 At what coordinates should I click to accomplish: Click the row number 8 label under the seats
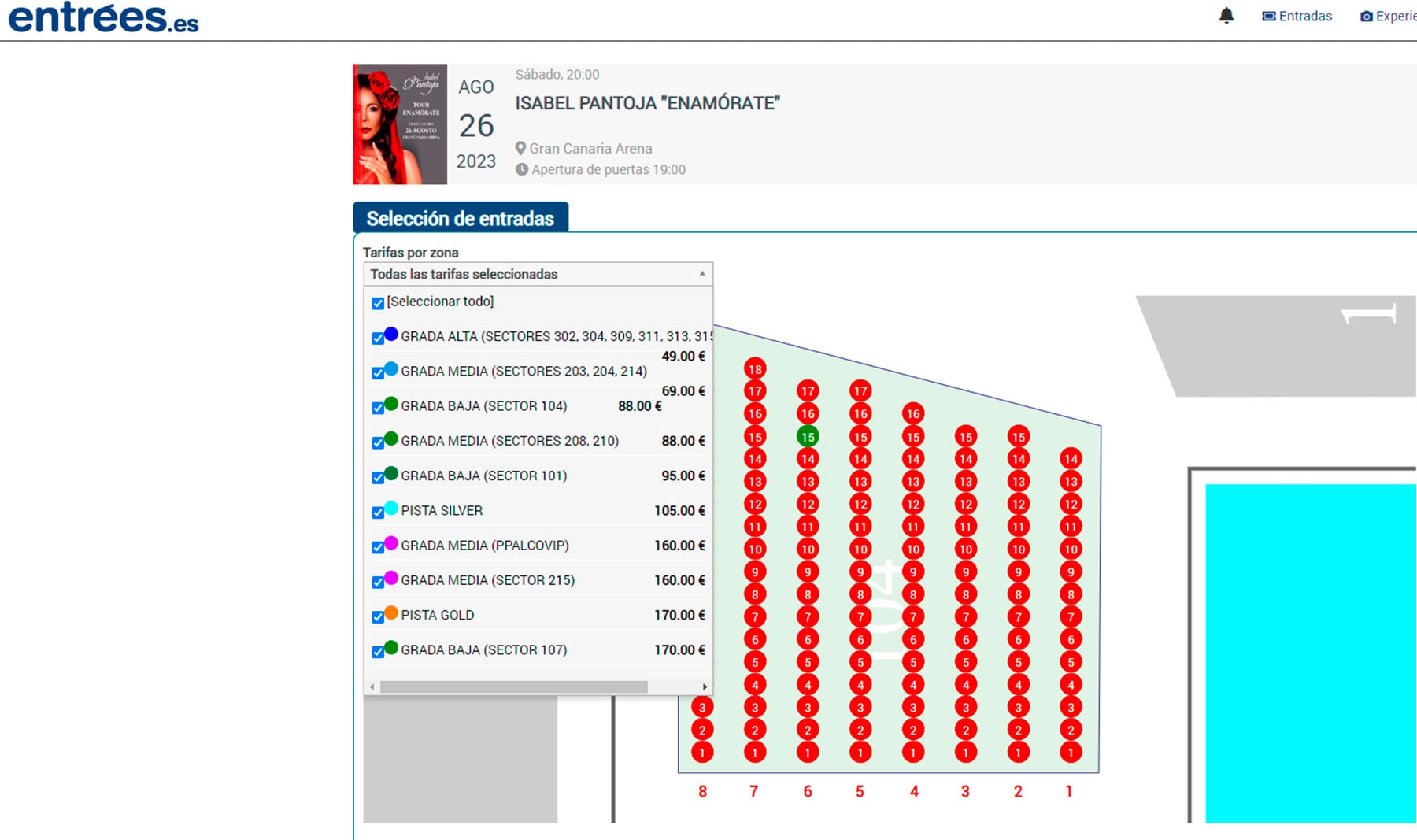coord(702,791)
